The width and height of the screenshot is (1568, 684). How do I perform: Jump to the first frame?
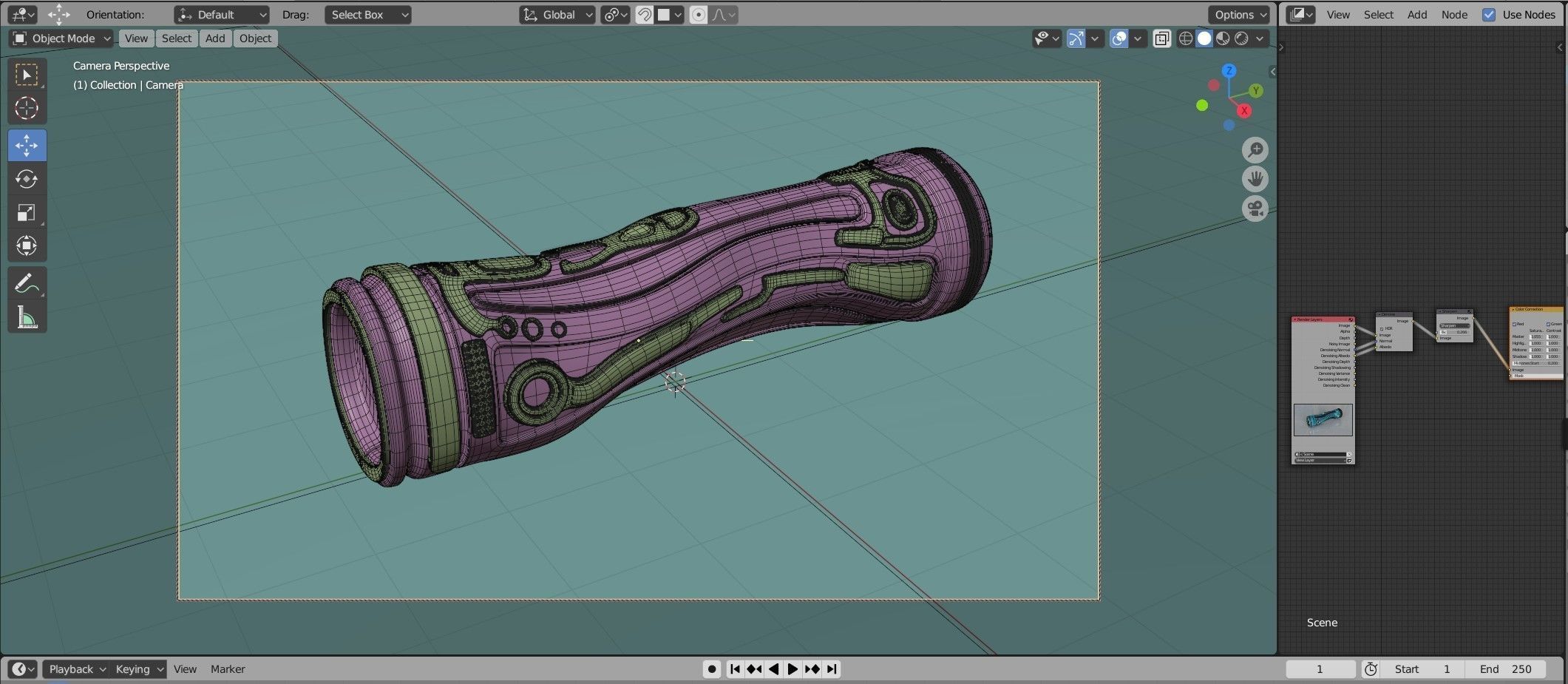pyautogui.click(x=735, y=668)
